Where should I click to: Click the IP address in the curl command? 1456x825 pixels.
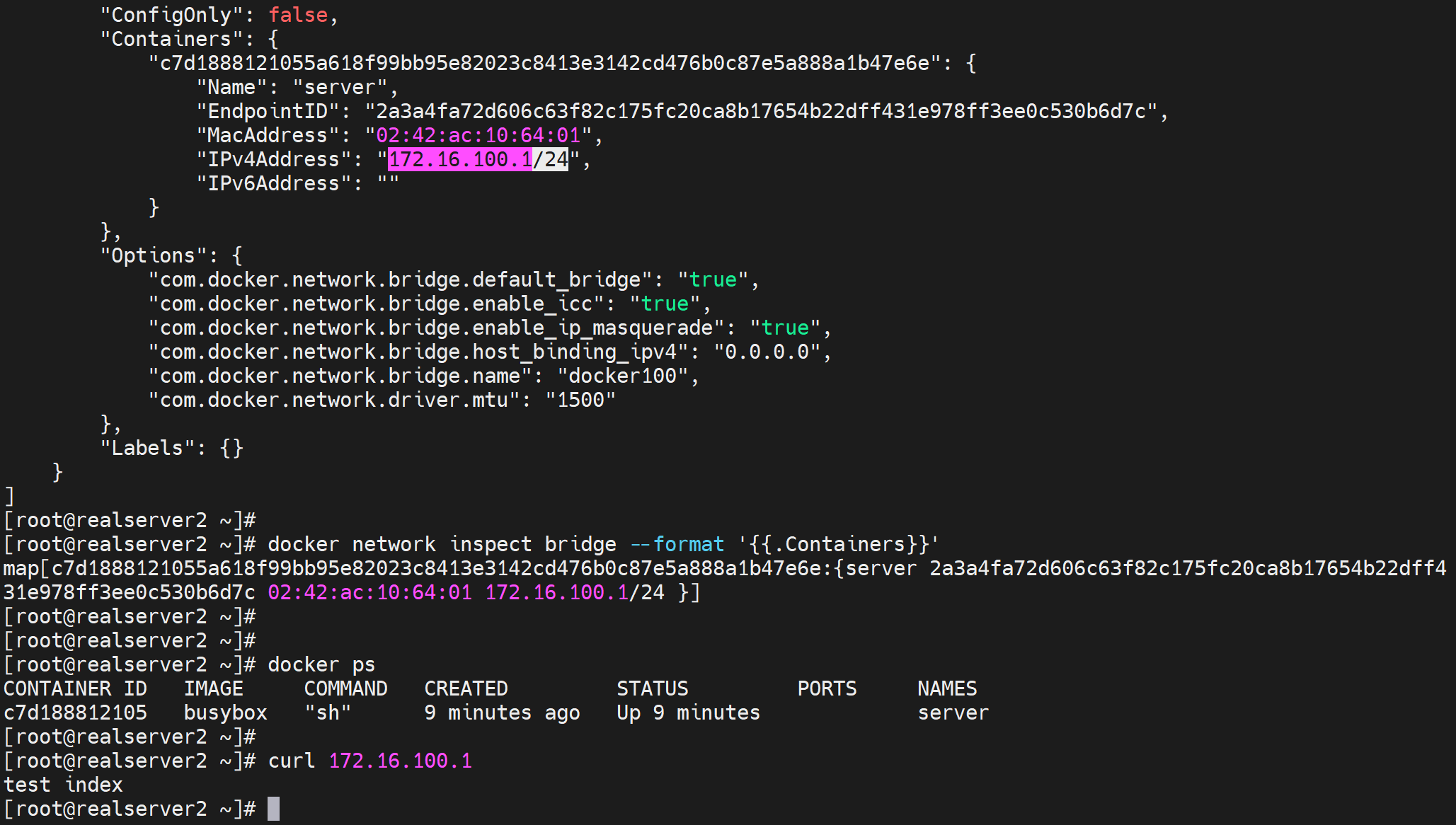[400, 761]
